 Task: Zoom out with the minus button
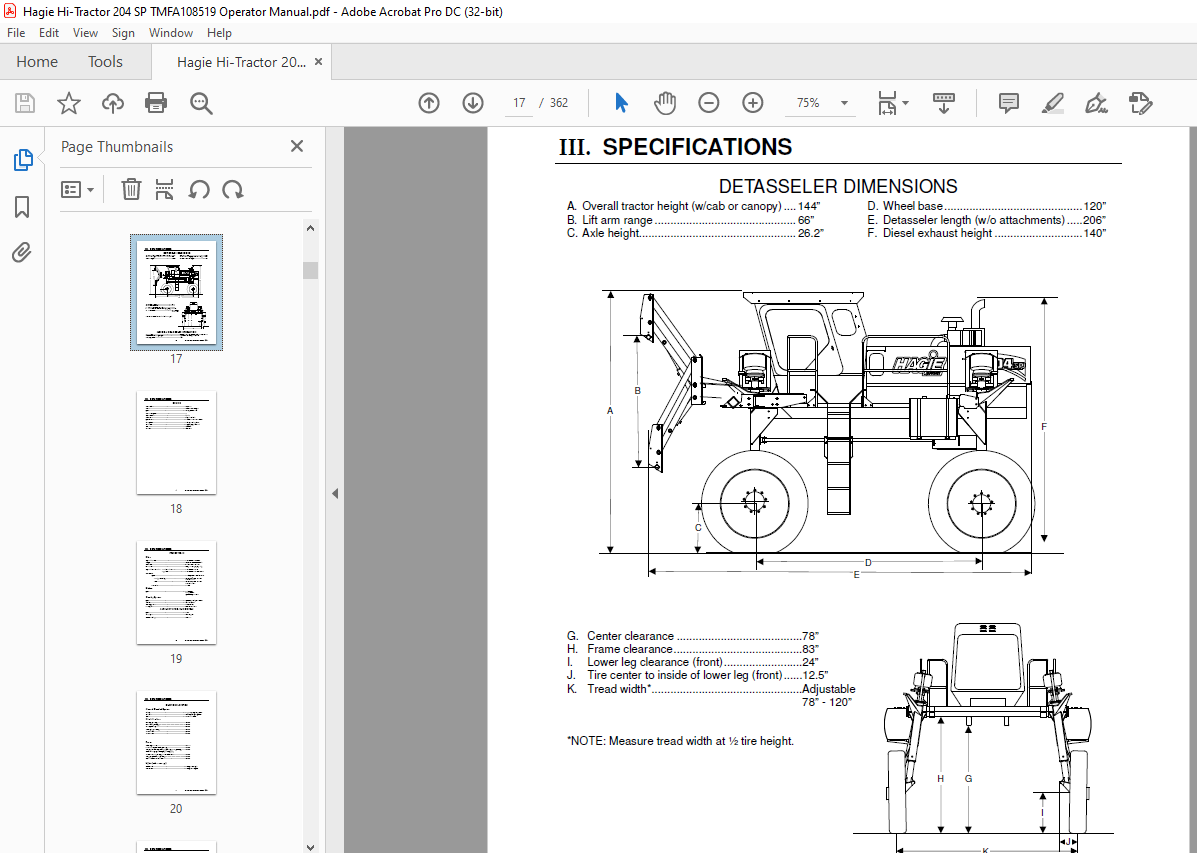pyautogui.click(x=708, y=103)
